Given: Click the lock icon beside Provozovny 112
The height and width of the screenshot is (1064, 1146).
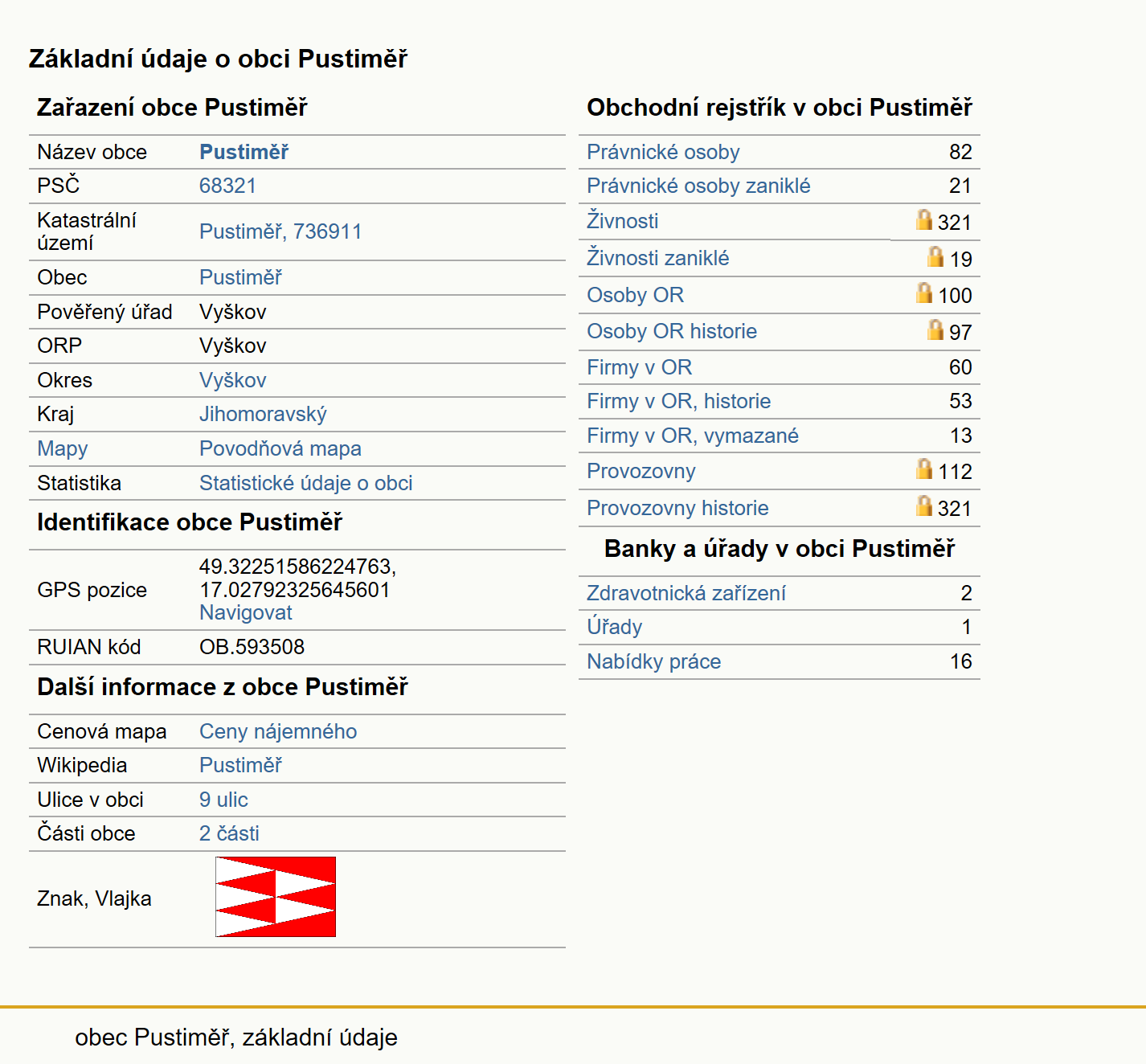Looking at the screenshot, I should tap(924, 469).
